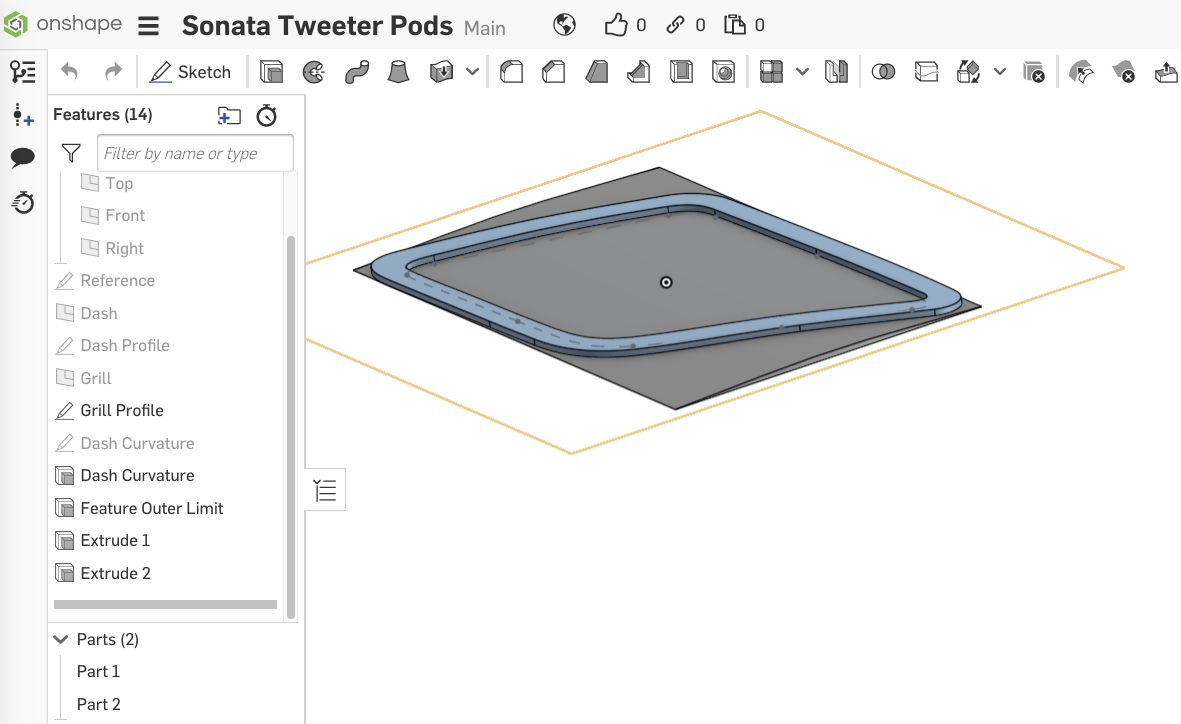The height and width of the screenshot is (724, 1181).
Task: Select the Hole tool
Action: click(x=724, y=72)
